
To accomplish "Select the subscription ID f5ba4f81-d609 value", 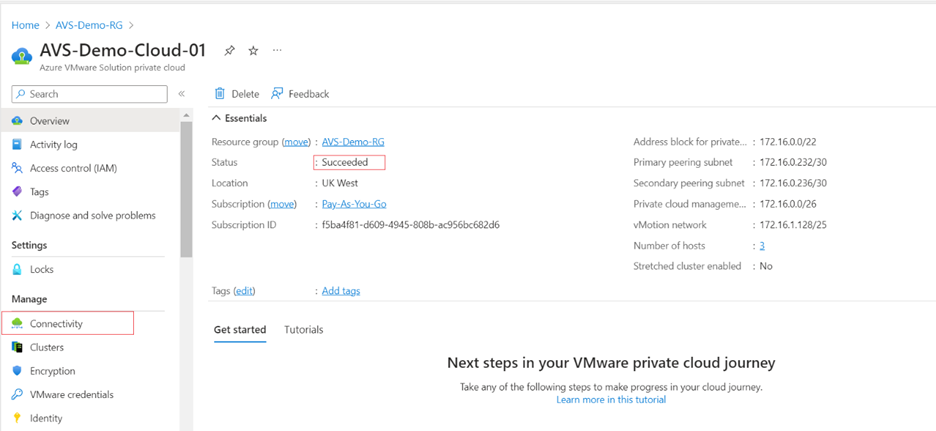I will pyautogui.click(x=411, y=225).
